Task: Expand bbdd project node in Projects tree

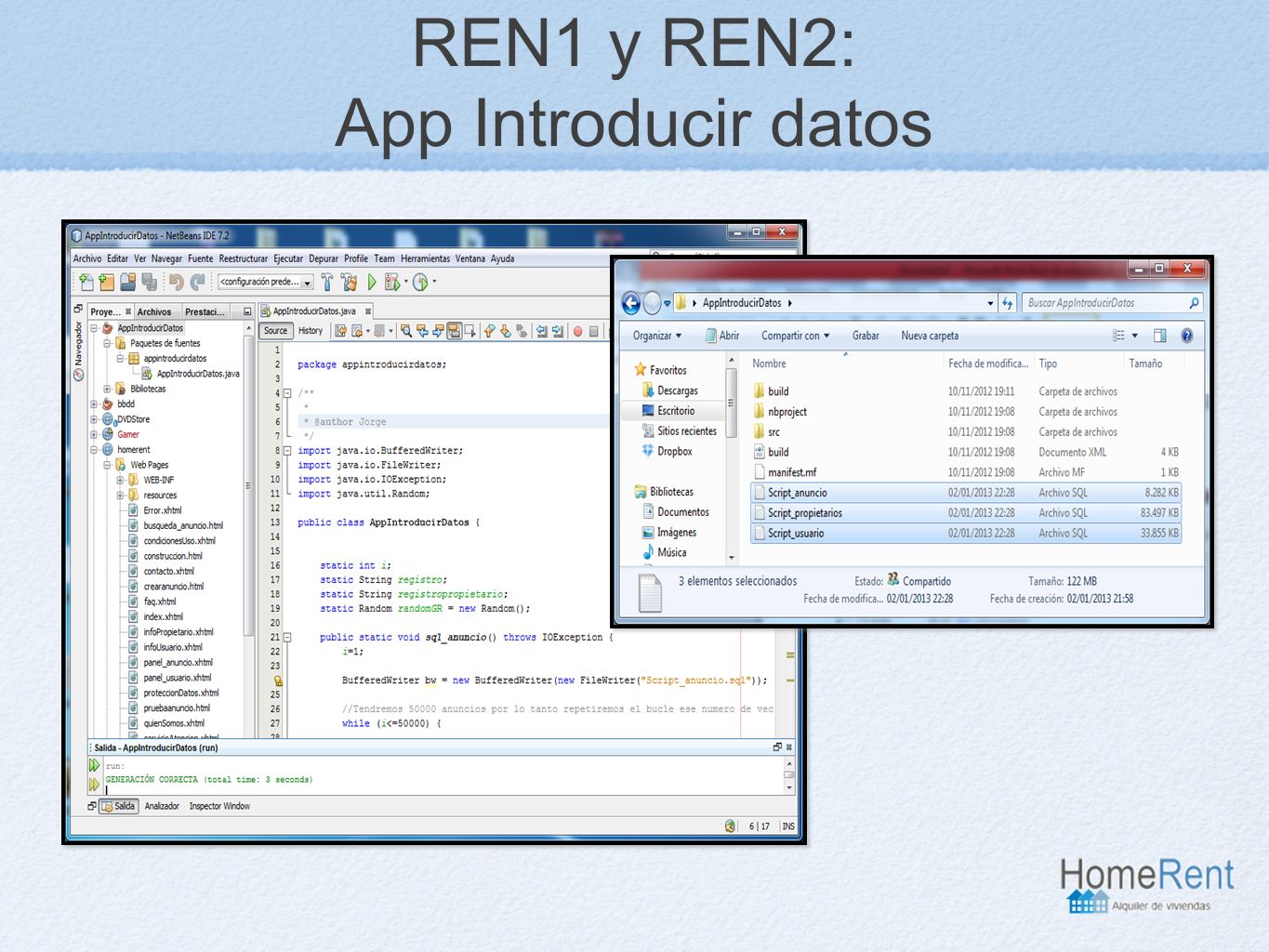Action: 94,404
